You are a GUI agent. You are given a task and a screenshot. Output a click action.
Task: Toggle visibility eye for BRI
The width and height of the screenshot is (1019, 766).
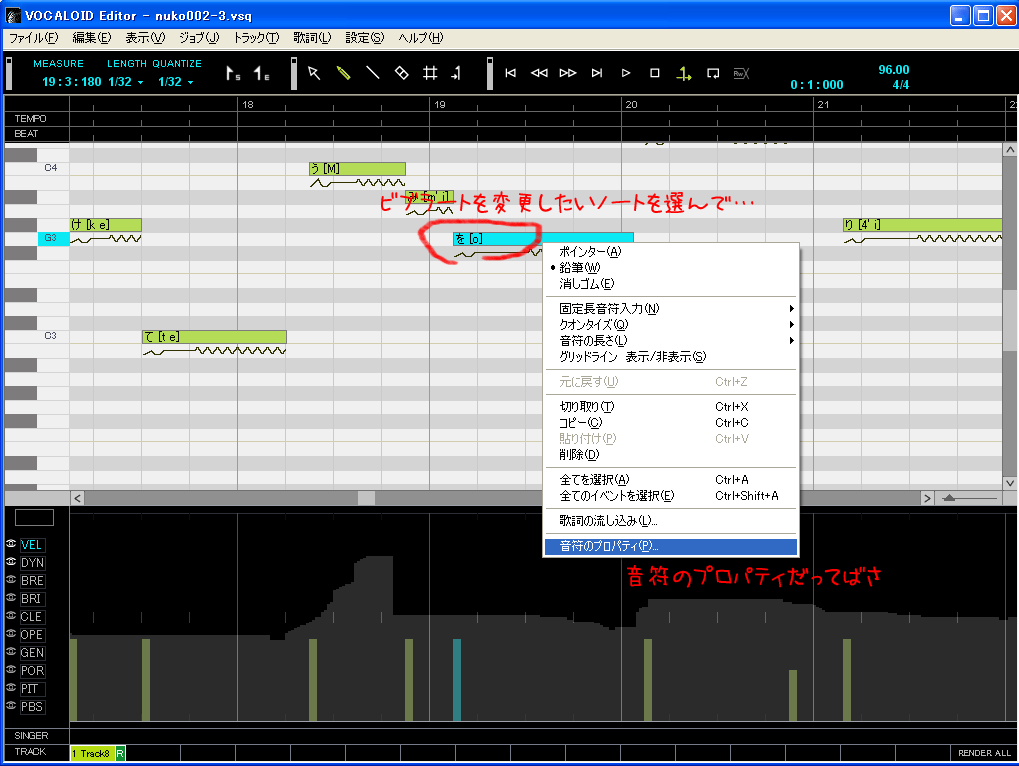point(11,598)
